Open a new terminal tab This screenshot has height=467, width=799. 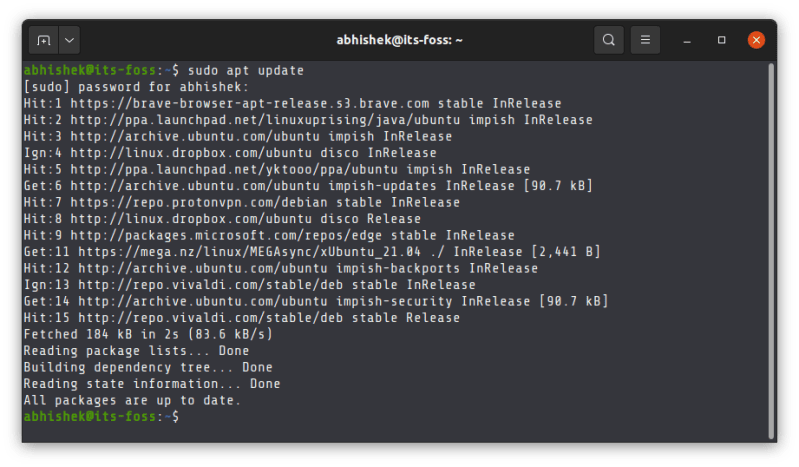coord(43,41)
